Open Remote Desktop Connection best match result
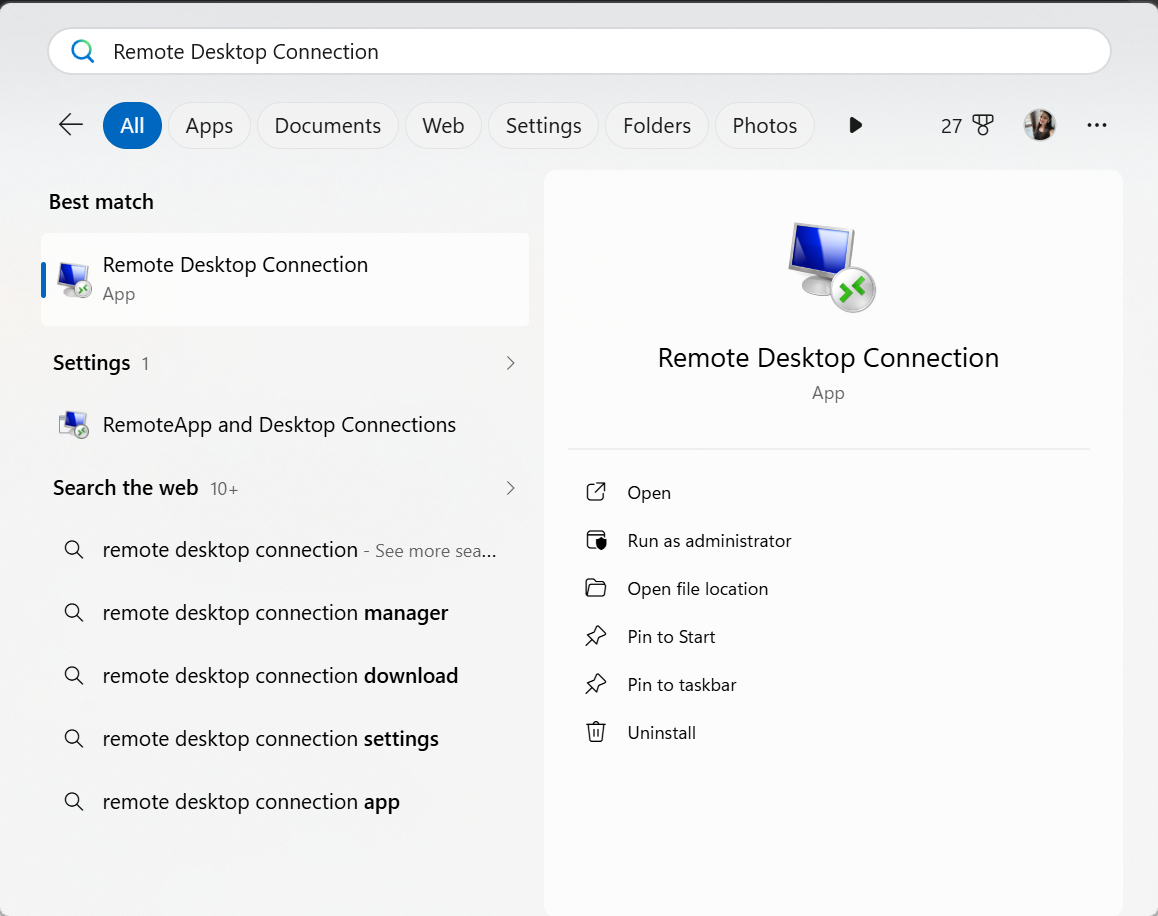This screenshot has width=1158, height=916. pos(285,279)
